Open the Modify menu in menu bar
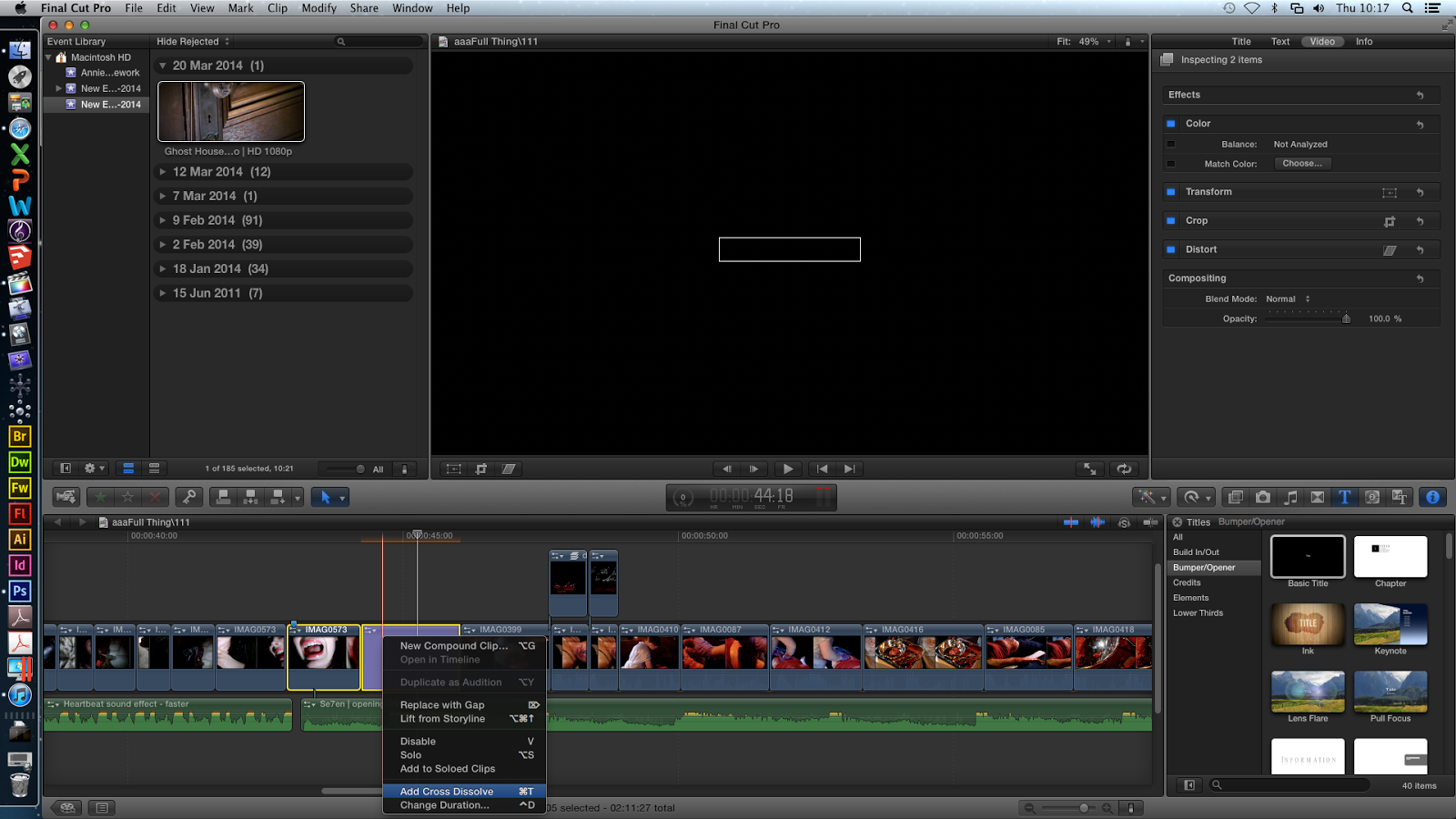 click(x=319, y=8)
